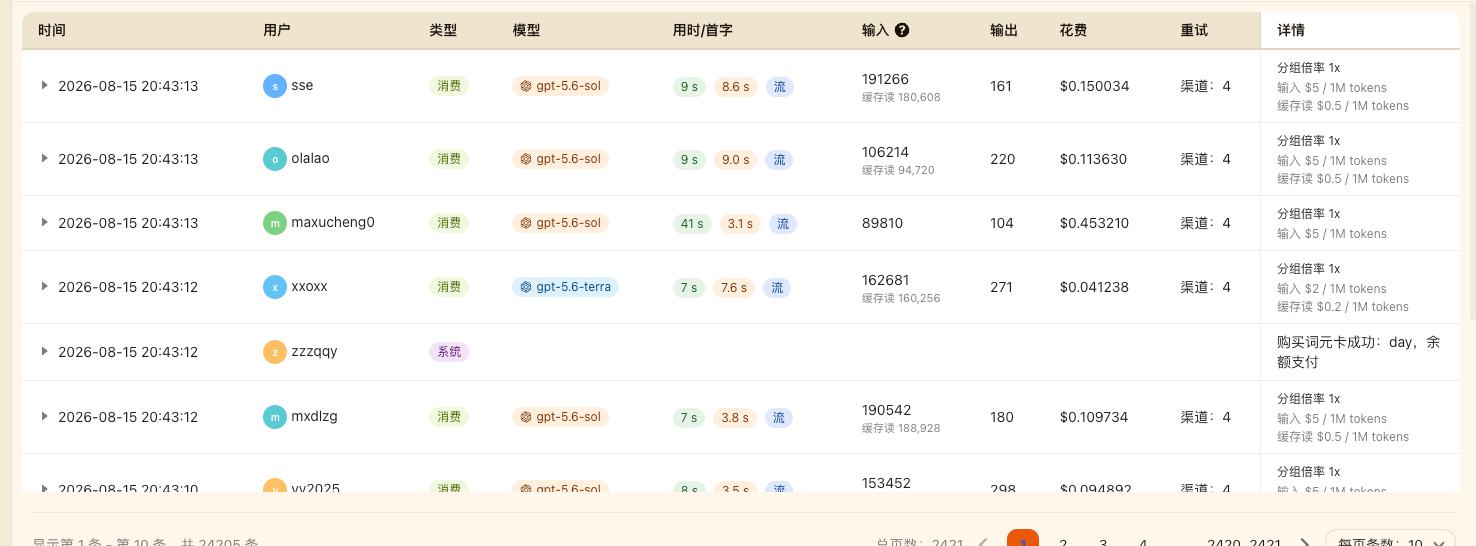This screenshot has height=546, width=1476.
Task: Click the 花费 column header
Action: [1074, 31]
